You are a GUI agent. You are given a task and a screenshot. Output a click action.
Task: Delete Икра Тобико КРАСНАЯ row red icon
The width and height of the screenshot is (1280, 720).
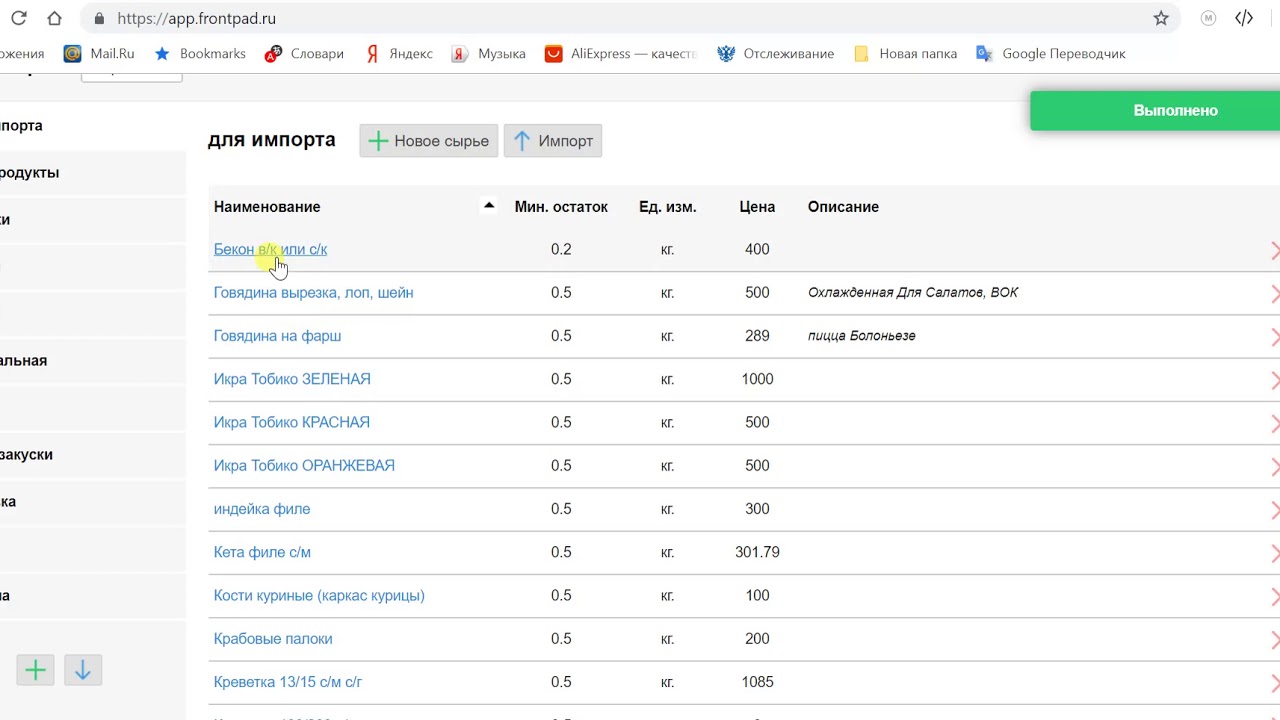(x=1275, y=423)
